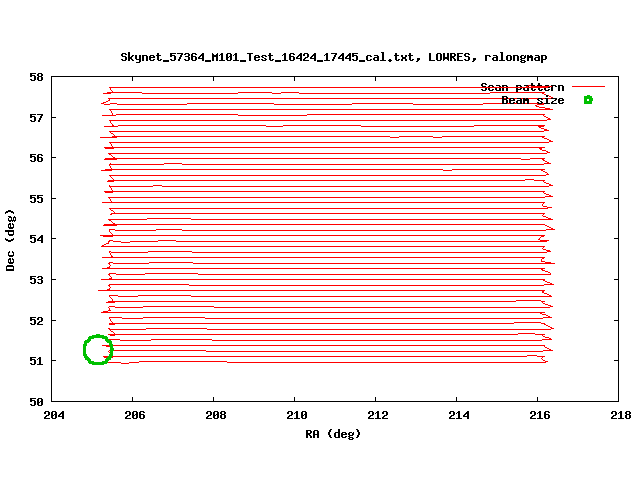This screenshot has width=640, height=480.
Task: Click the 'RA (deg)' axis label
Action: click(x=333, y=433)
